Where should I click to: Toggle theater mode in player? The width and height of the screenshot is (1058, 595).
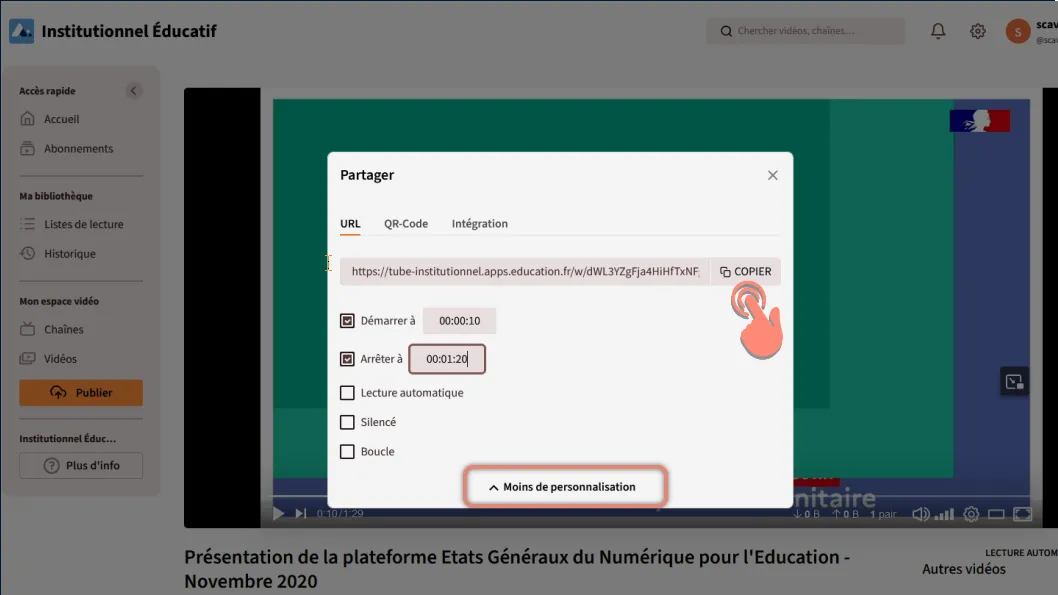[x=997, y=514]
